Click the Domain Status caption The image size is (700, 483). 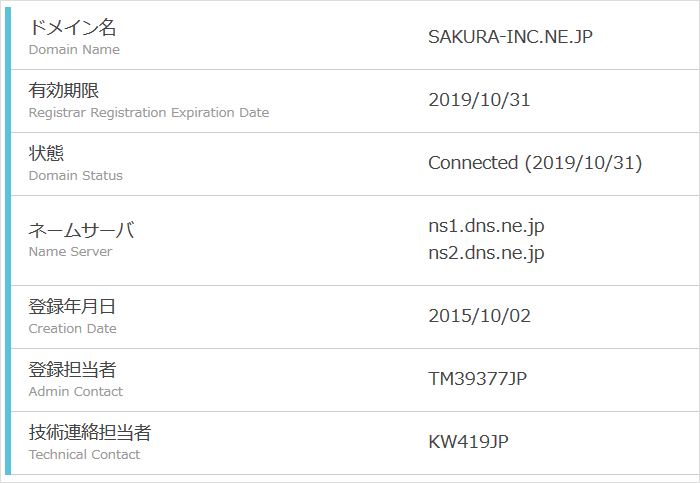pyautogui.click(x=76, y=176)
